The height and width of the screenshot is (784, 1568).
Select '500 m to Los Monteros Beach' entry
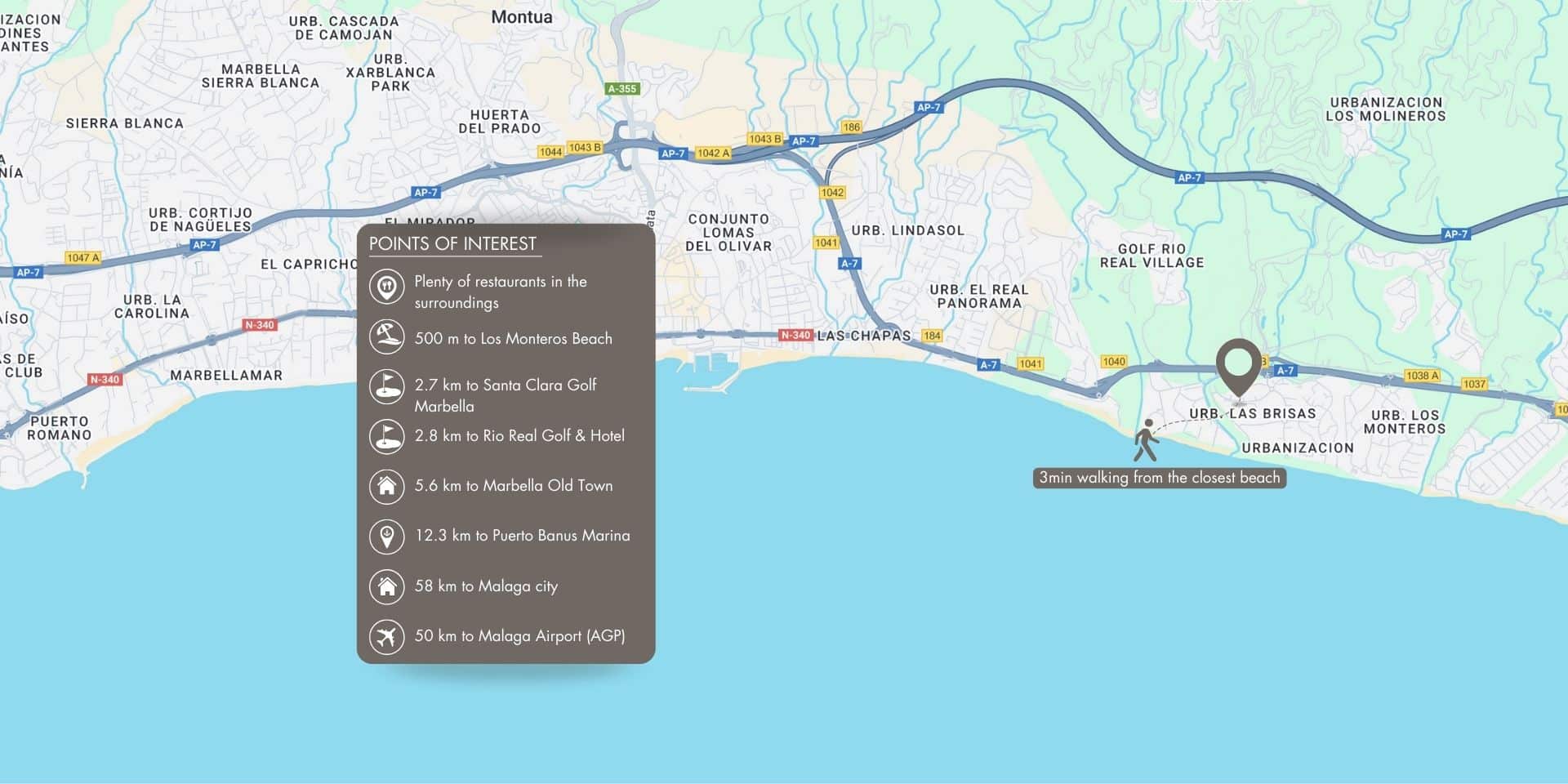click(513, 338)
